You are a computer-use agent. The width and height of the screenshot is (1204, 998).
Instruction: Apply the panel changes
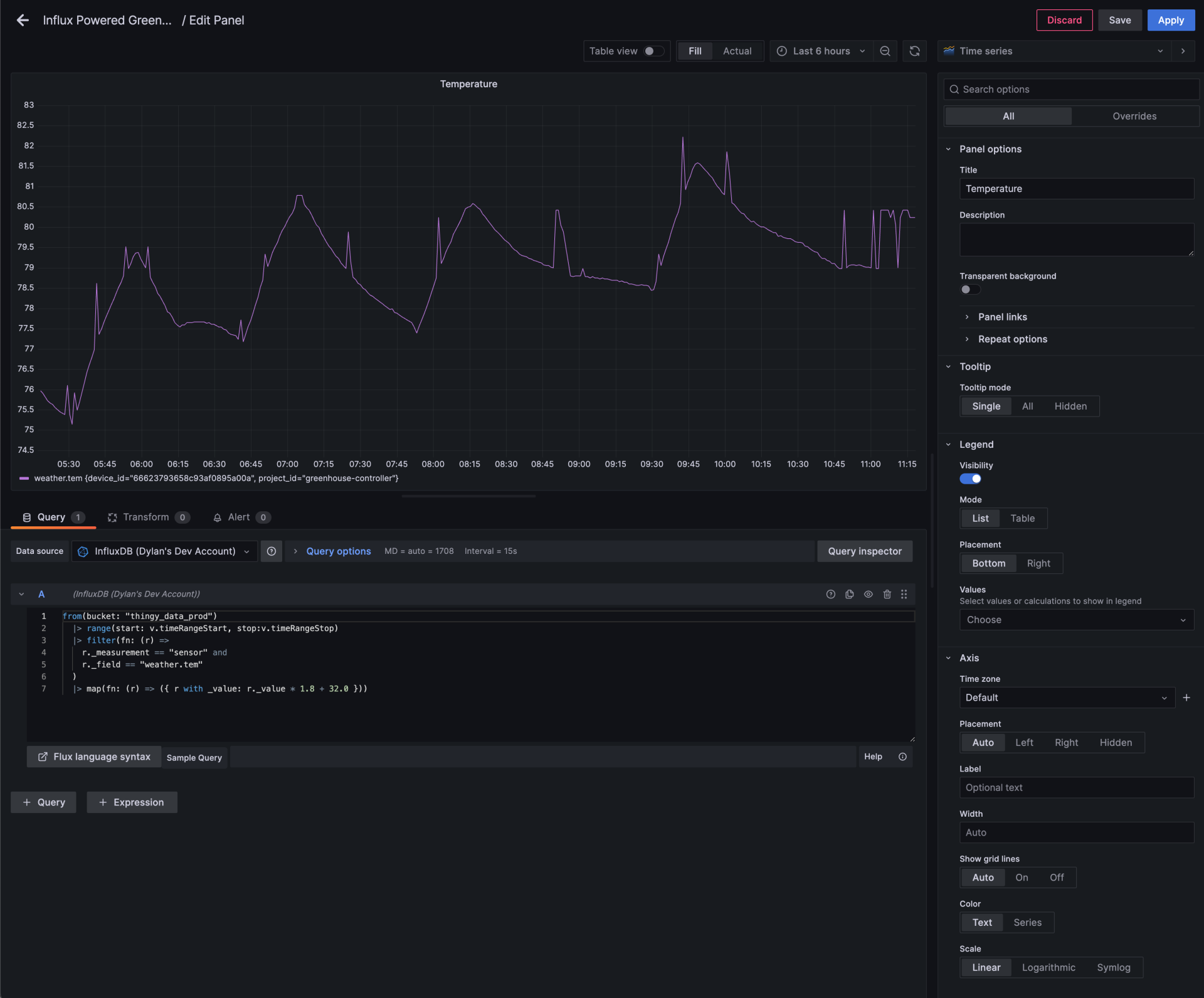[1170, 20]
